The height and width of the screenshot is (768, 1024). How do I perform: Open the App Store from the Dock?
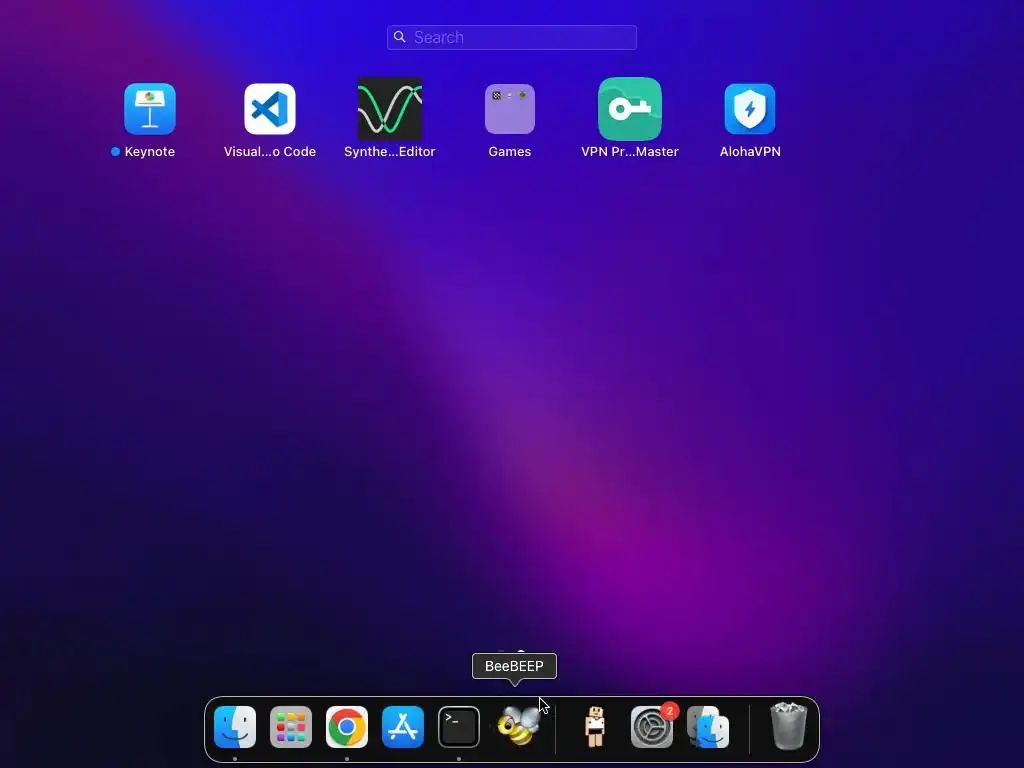(x=403, y=727)
